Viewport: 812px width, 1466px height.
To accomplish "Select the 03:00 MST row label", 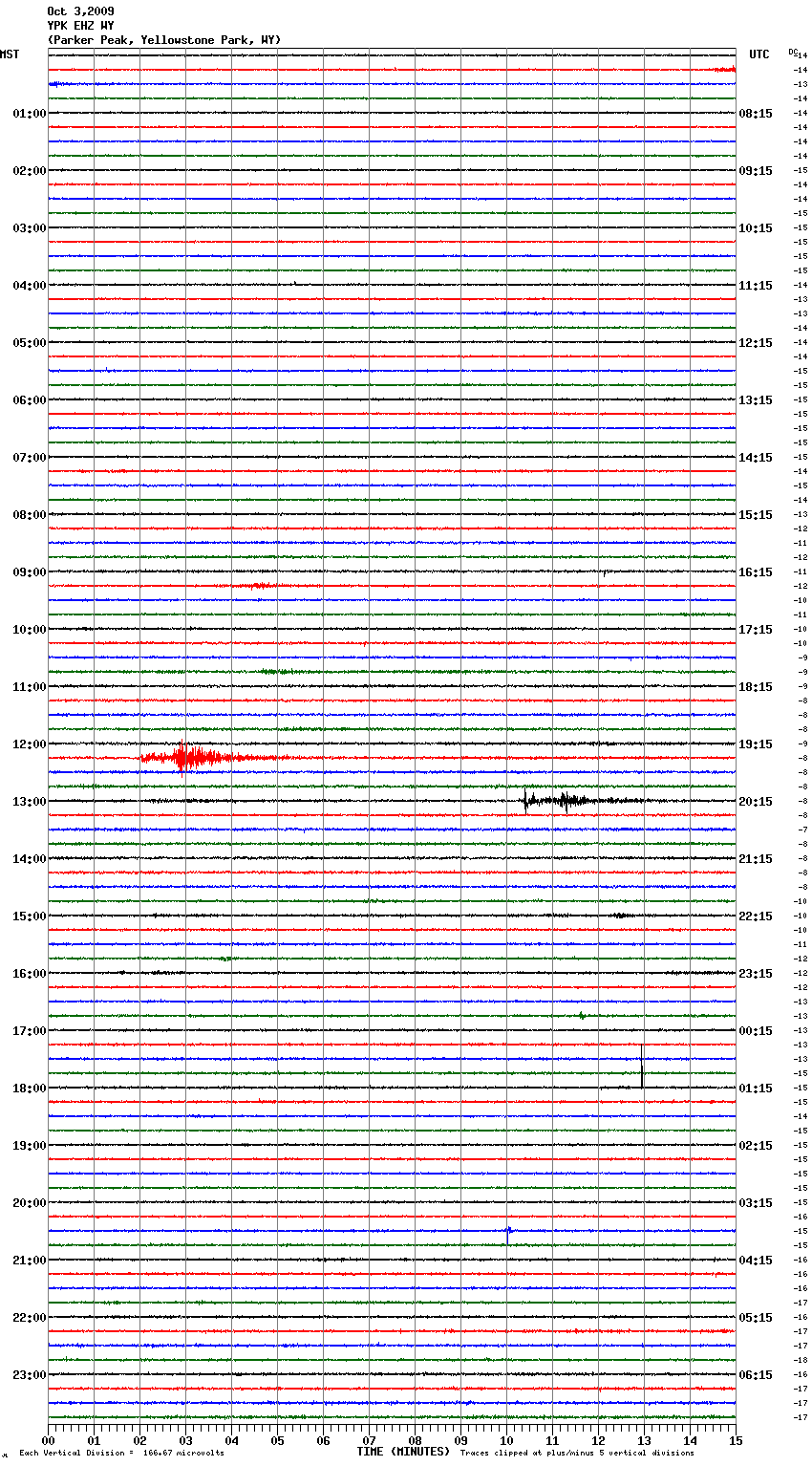I will [29, 228].
